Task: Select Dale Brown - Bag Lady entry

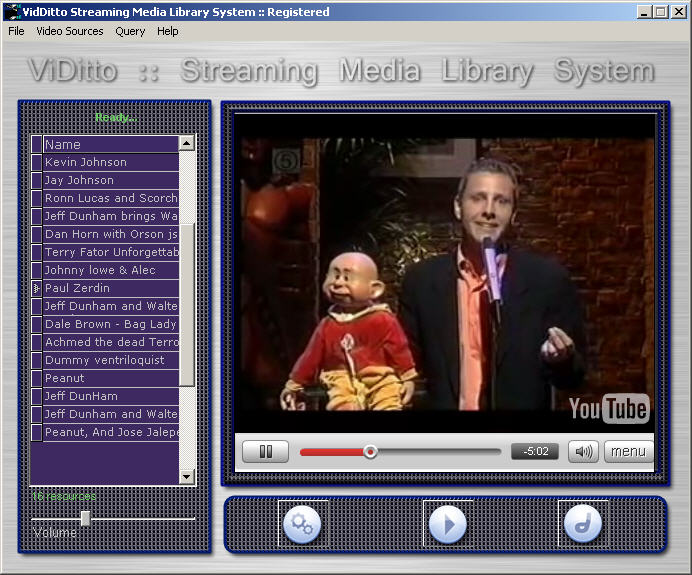Action: point(111,324)
